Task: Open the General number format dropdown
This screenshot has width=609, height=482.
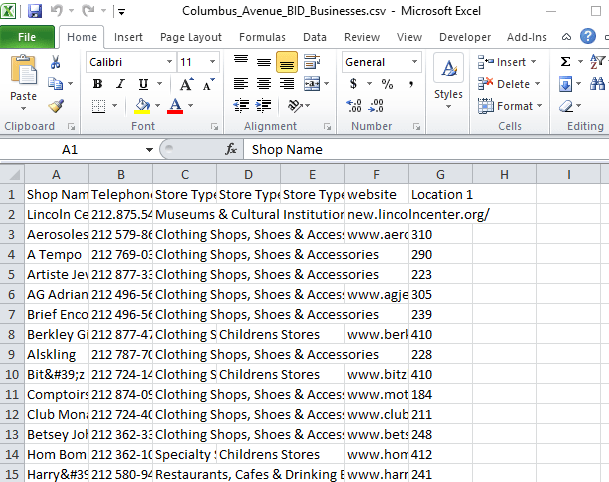Action: (x=414, y=62)
